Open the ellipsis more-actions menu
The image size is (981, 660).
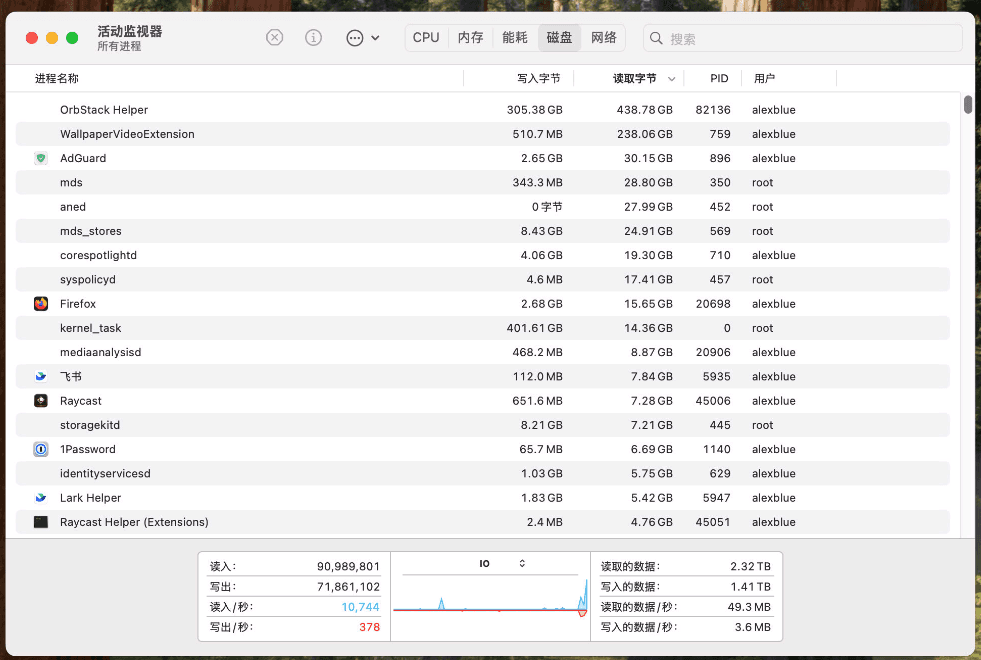click(362, 38)
